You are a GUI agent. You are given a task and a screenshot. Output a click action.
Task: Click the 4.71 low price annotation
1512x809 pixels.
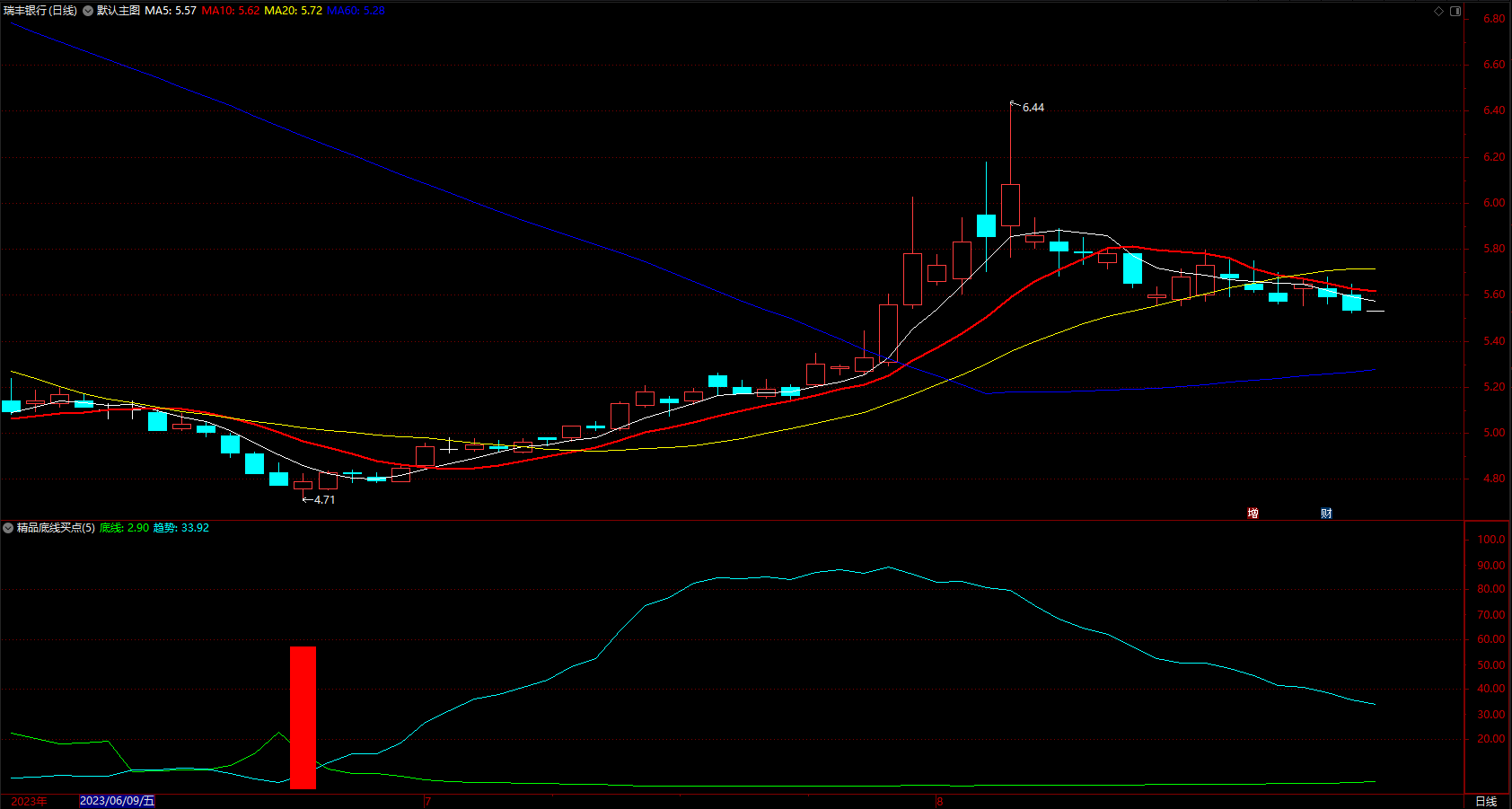click(324, 500)
